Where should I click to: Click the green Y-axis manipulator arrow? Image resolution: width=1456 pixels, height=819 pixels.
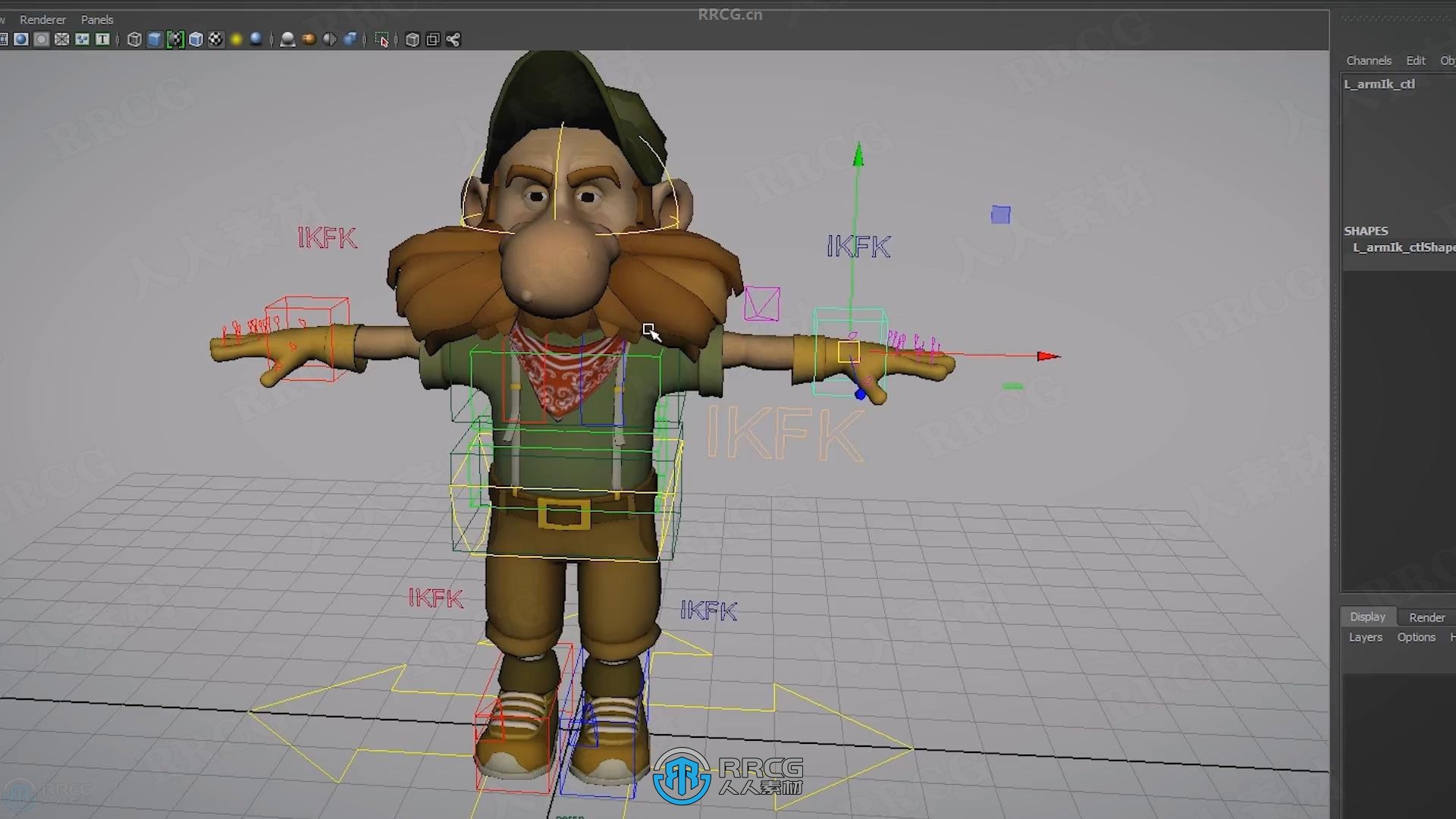[858, 155]
